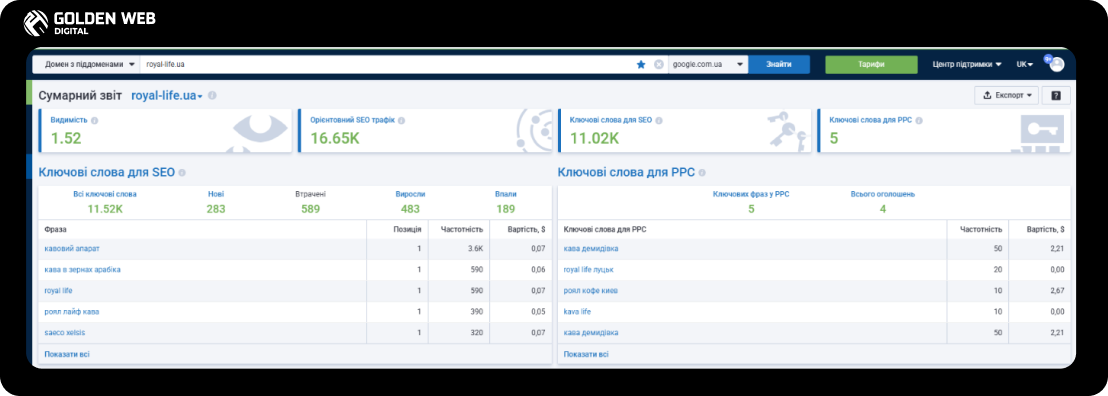The height and width of the screenshot is (396, 1108).
Task: Click the user avatar icon
Action: coord(1056,64)
